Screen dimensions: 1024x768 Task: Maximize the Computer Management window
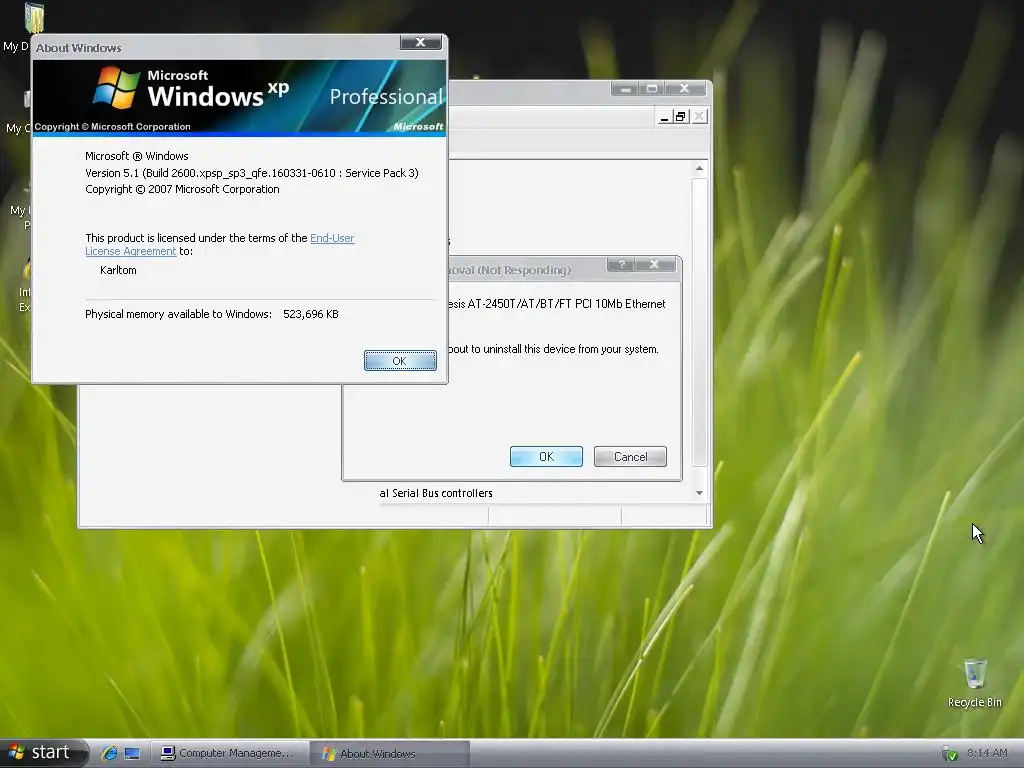coord(651,88)
